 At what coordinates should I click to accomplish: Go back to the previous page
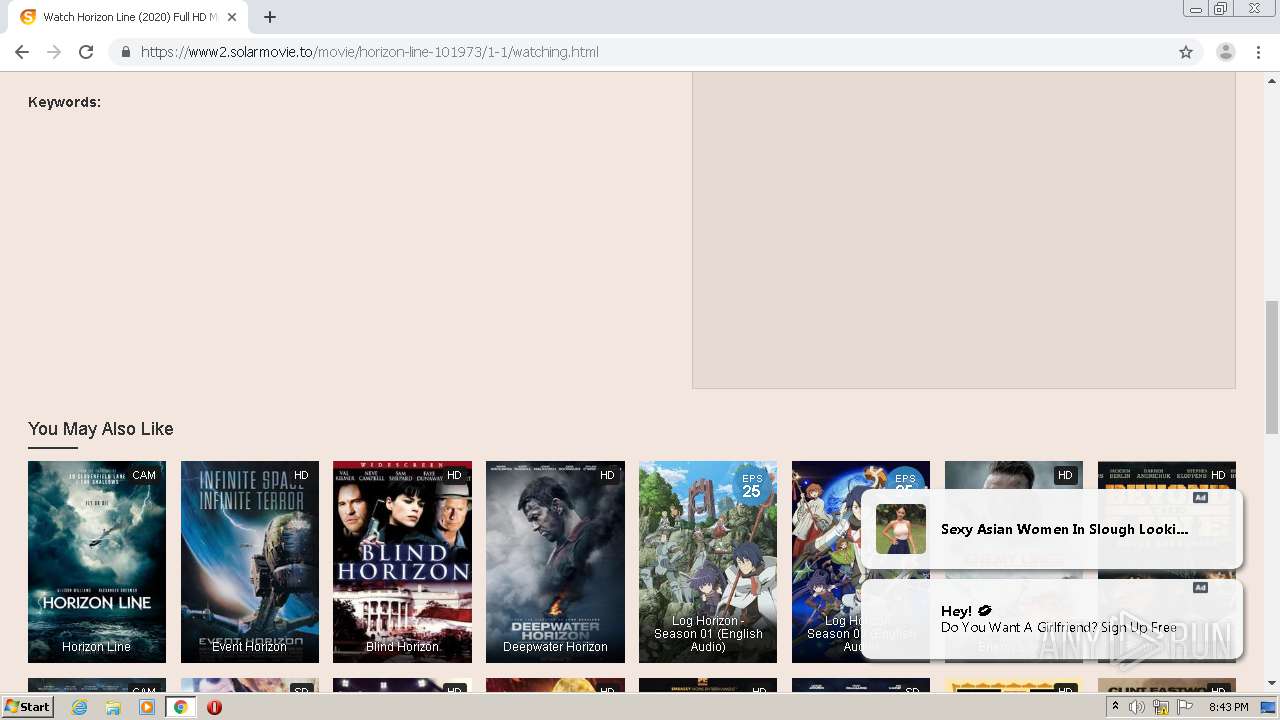pyautogui.click(x=22, y=52)
